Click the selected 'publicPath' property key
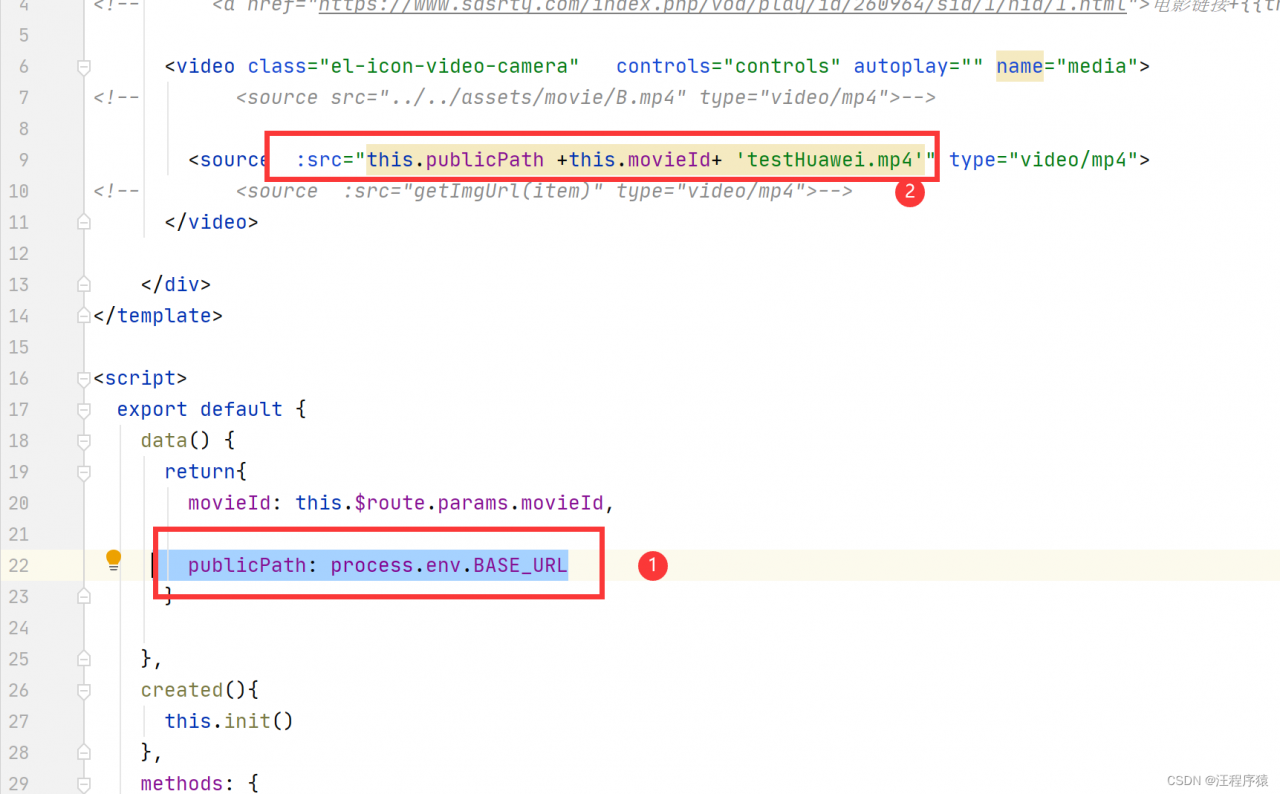This screenshot has height=794, width=1280. coord(247,565)
